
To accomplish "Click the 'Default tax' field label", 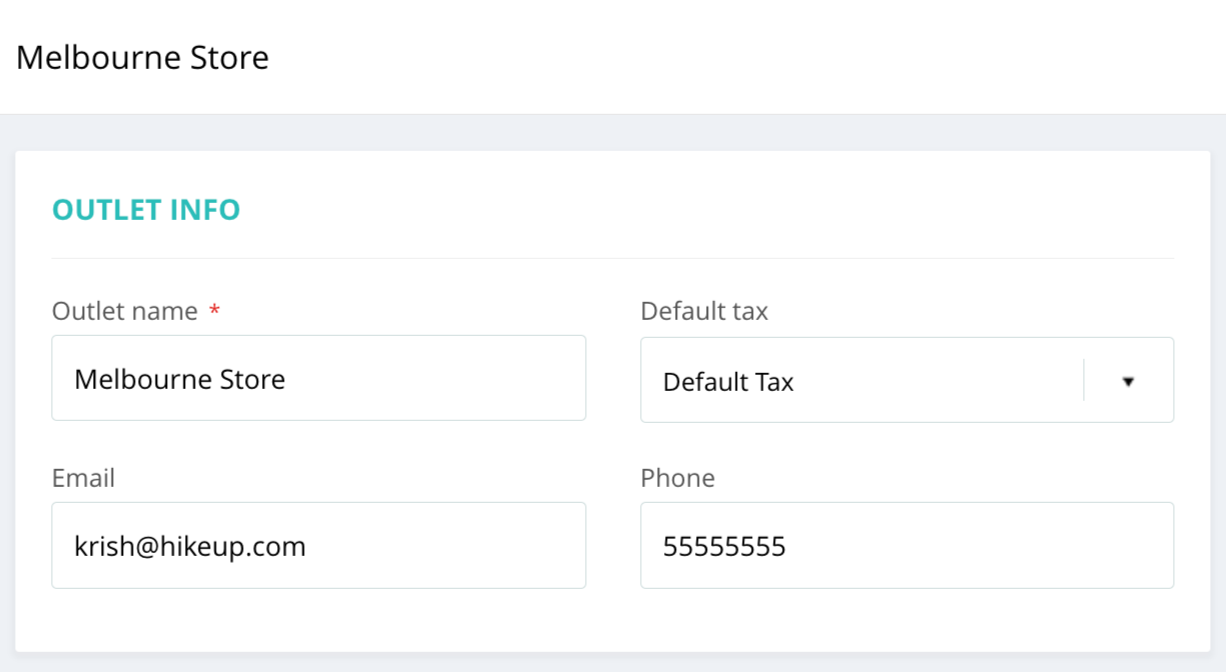I will click(704, 311).
